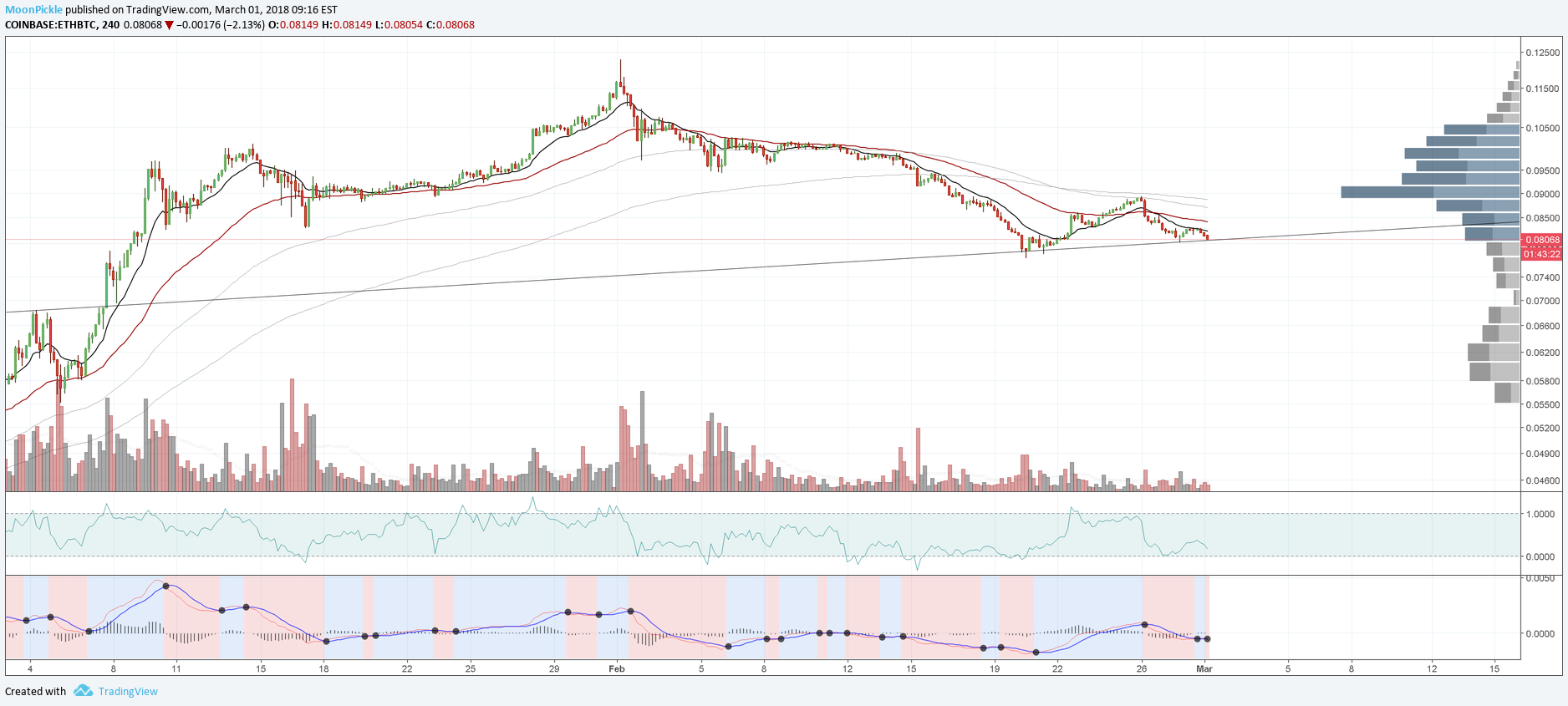The image size is (1568, 706).
Task: Click the 01:43:22 bar countdown label
Action: (1542, 254)
